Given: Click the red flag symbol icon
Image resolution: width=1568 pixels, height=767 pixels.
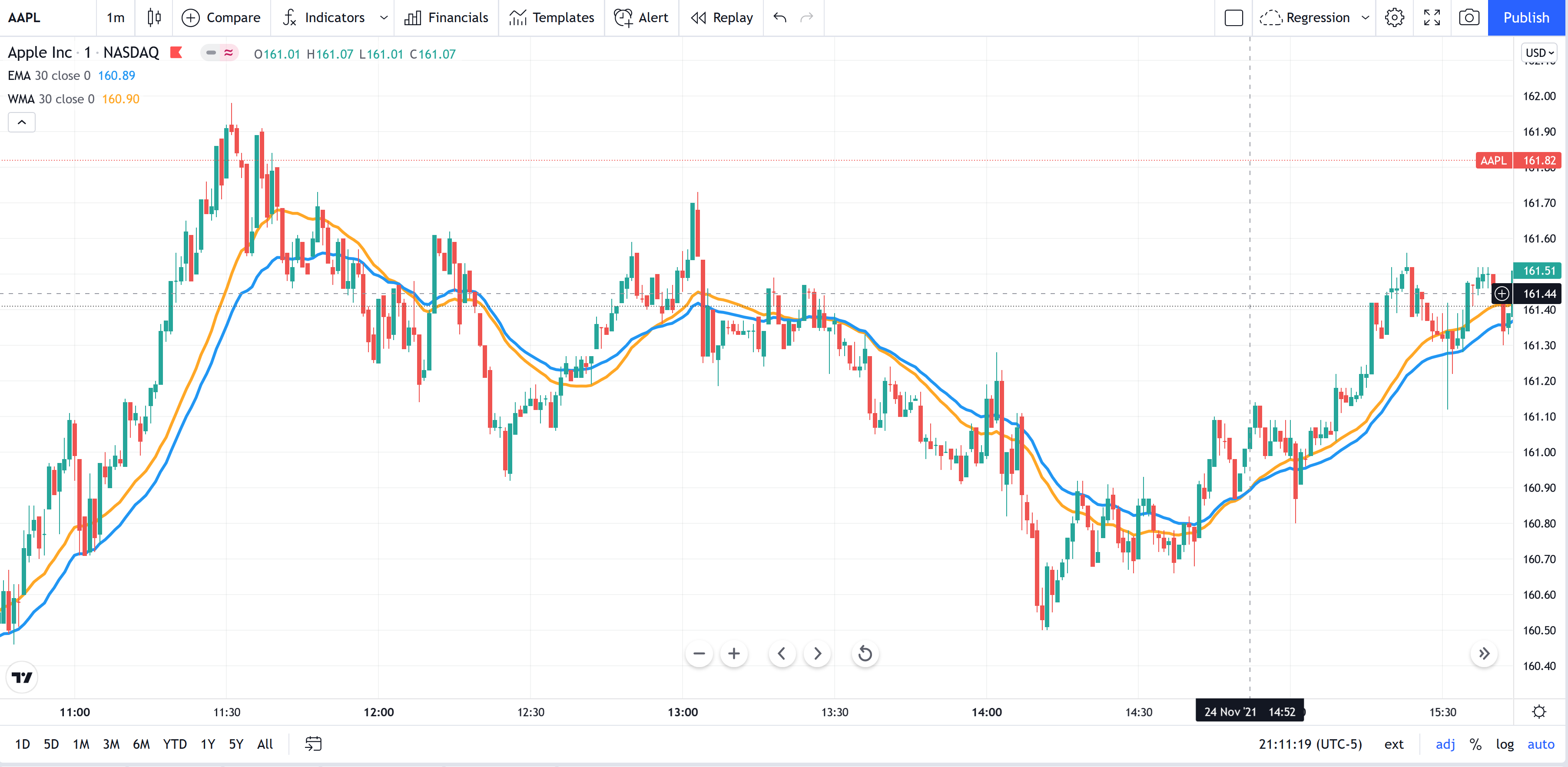Looking at the screenshot, I should [176, 53].
